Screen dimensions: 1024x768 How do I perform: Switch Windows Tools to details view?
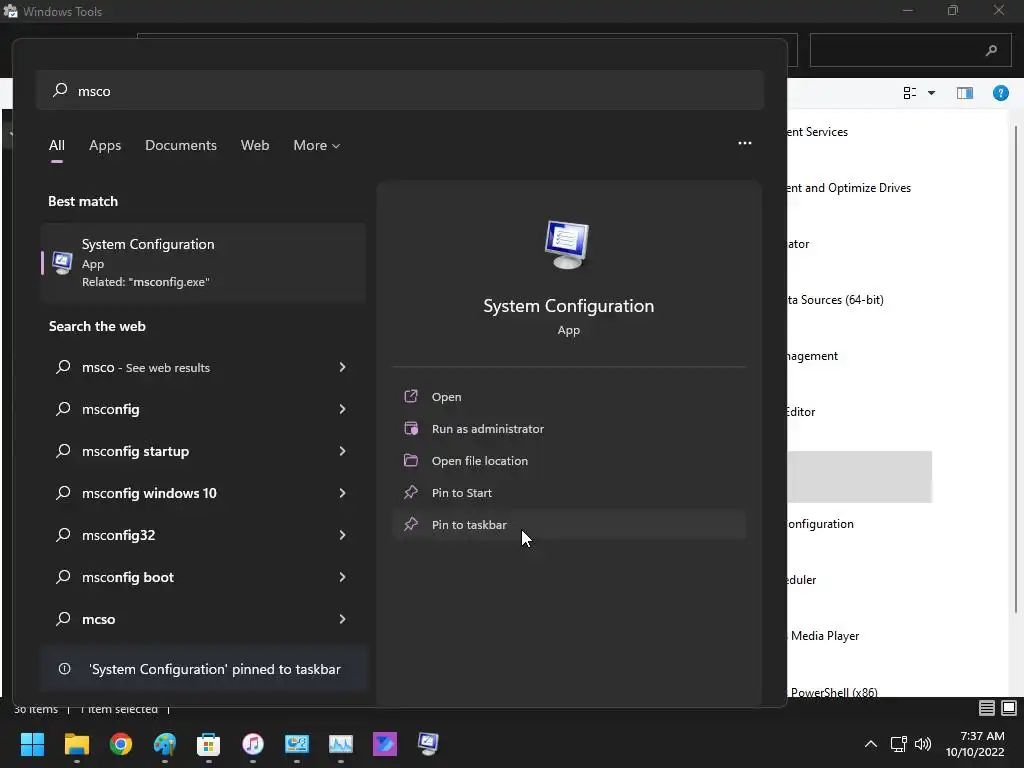point(987,708)
